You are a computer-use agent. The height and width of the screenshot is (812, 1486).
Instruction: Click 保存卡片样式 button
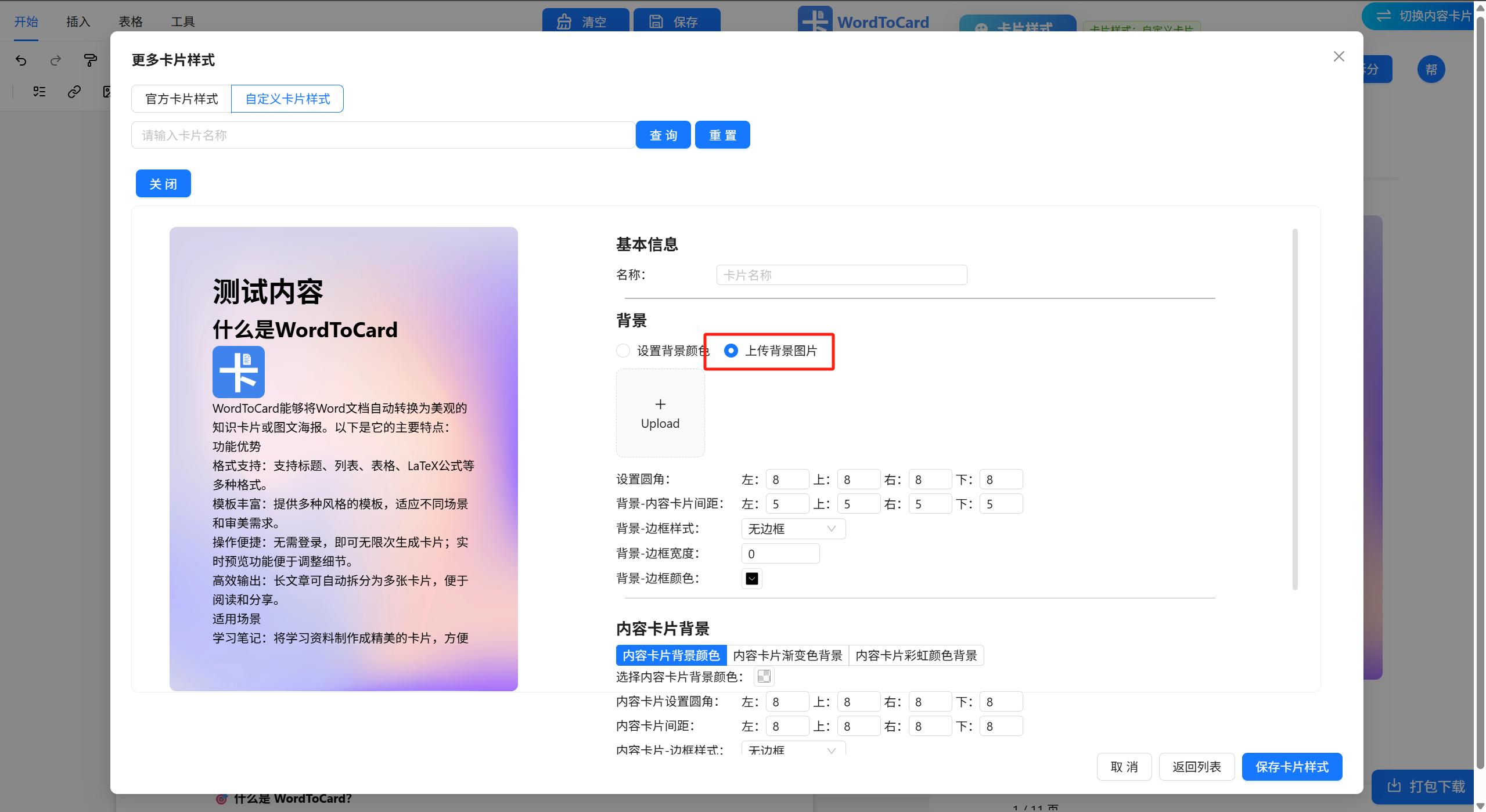[x=1291, y=767]
